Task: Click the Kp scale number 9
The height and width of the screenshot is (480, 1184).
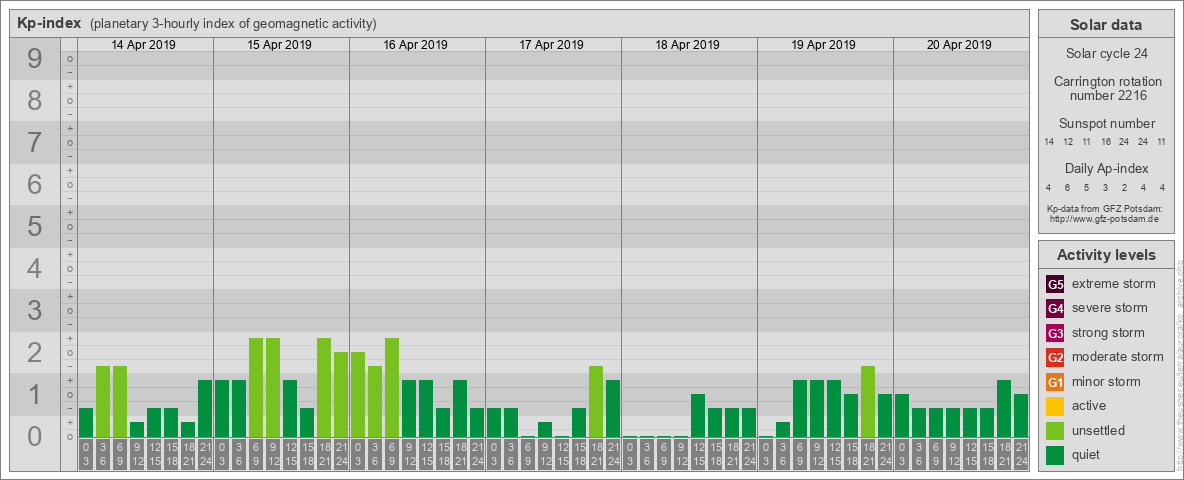Action: coord(34,59)
